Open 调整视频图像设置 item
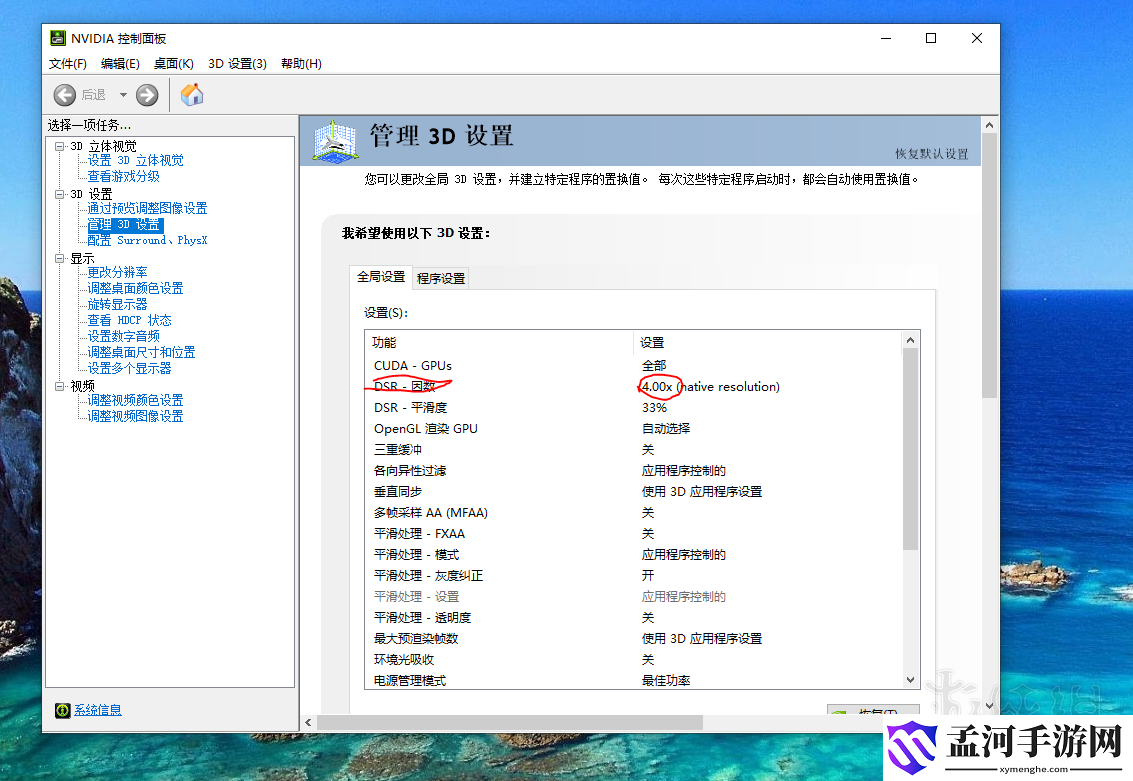 tap(135, 416)
